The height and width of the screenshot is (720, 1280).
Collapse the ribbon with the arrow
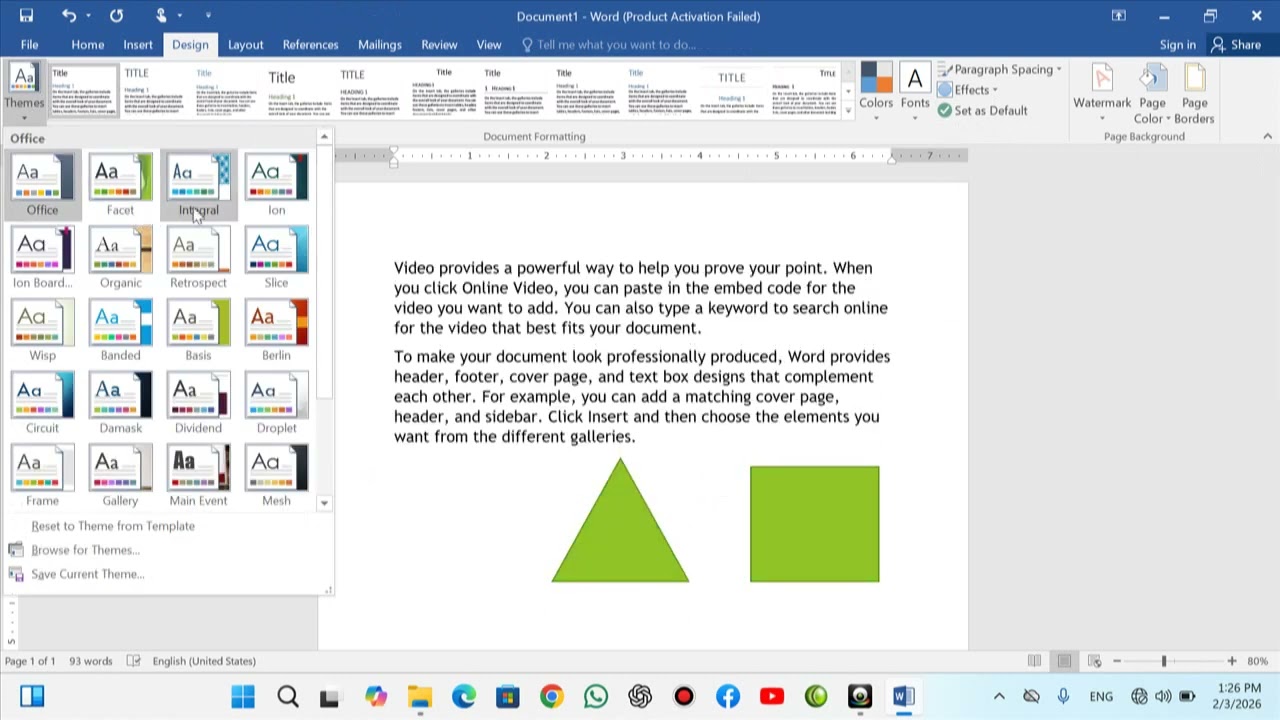click(x=1268, y=136)
